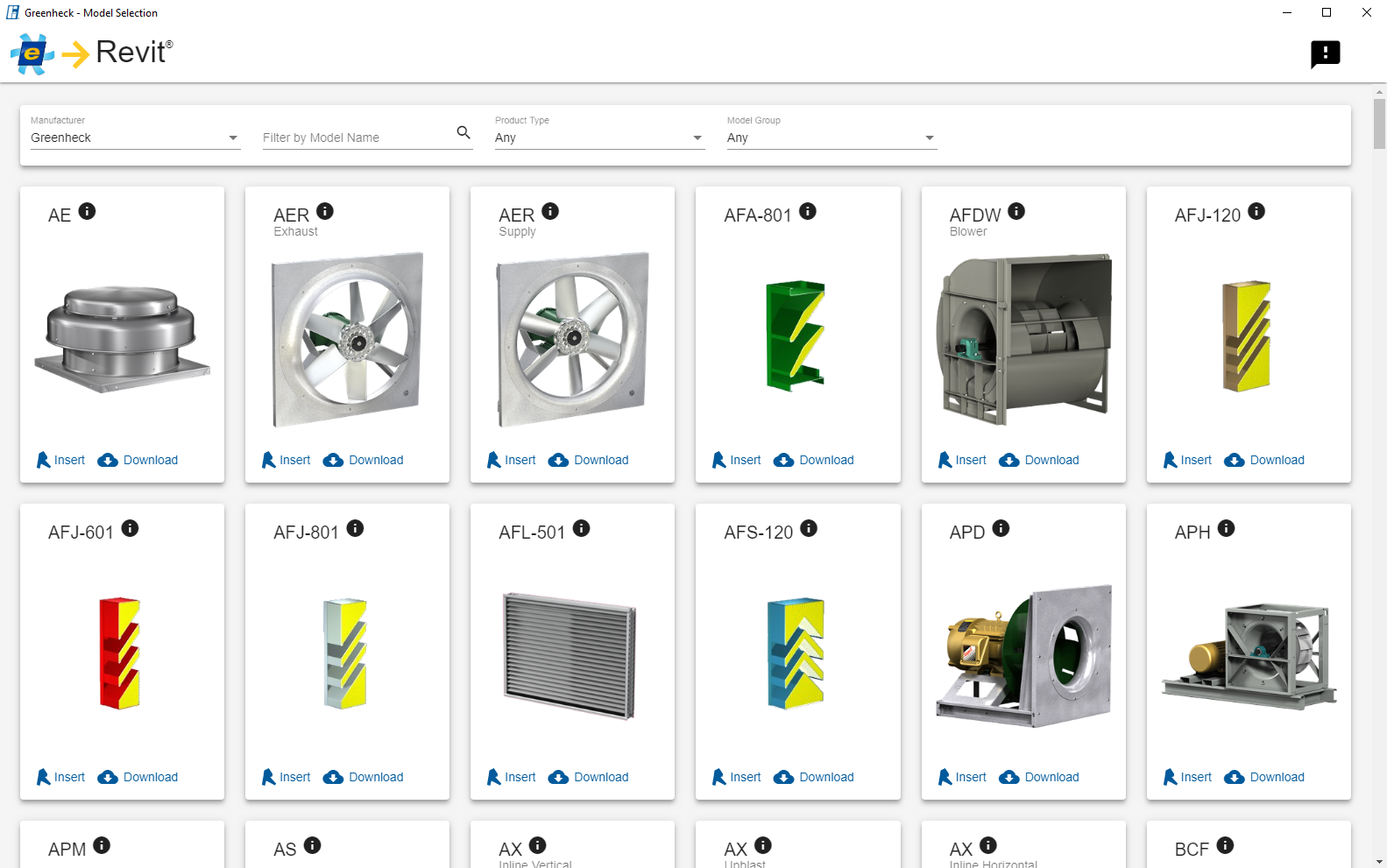Click the AFDW Blower product image
1387x868 pixels.
point(1023,340)
